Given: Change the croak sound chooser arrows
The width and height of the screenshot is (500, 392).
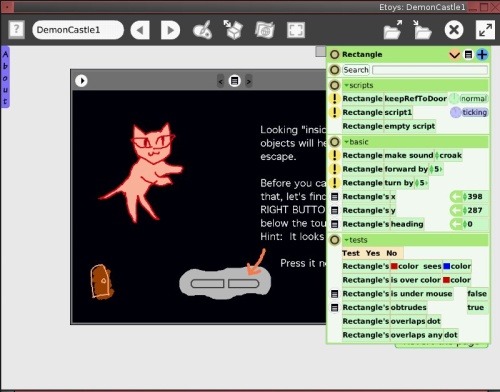Looking at the screenshot, I should 437,155.
